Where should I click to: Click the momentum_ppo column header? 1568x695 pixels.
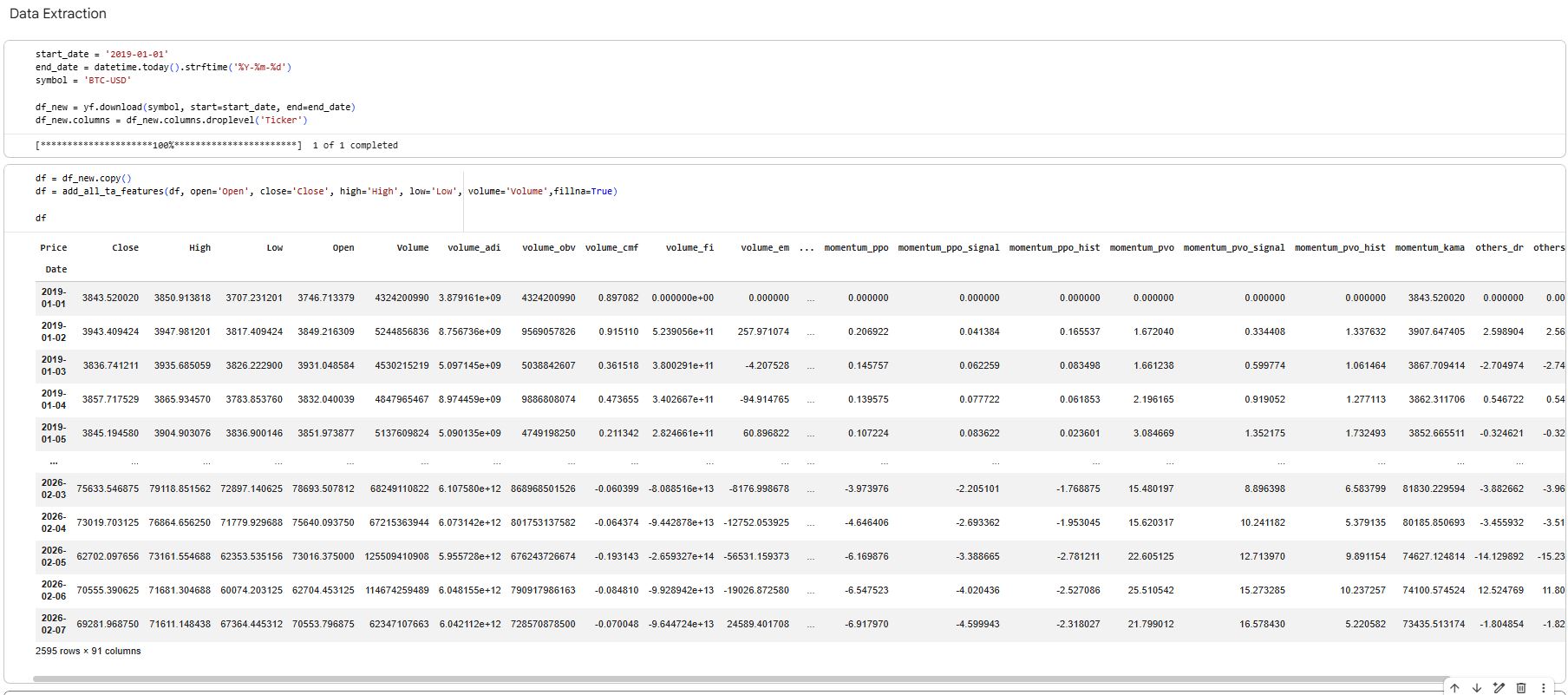pyautogui.click(x=855, y=248)
